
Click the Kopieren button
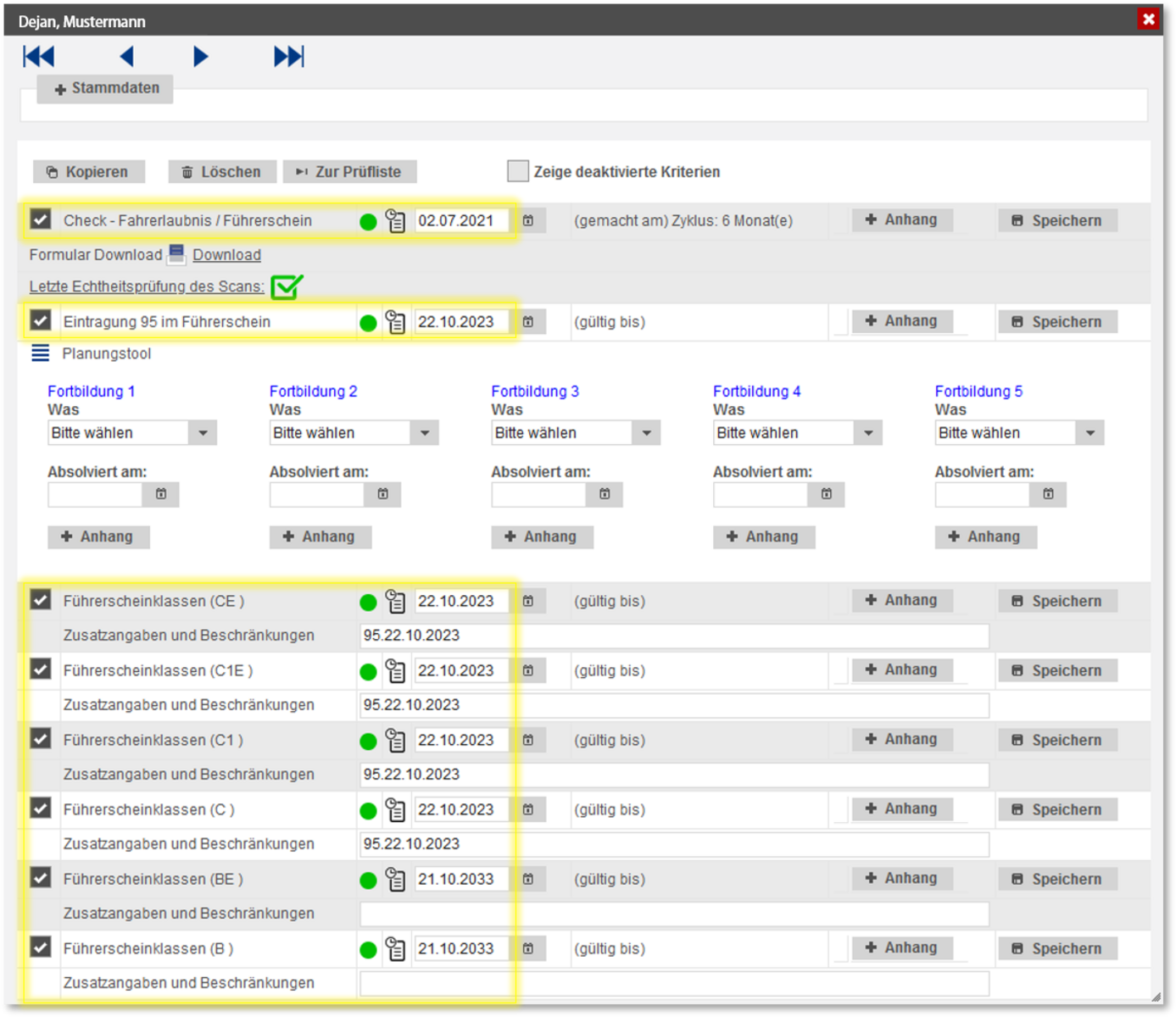coord(88,172)
